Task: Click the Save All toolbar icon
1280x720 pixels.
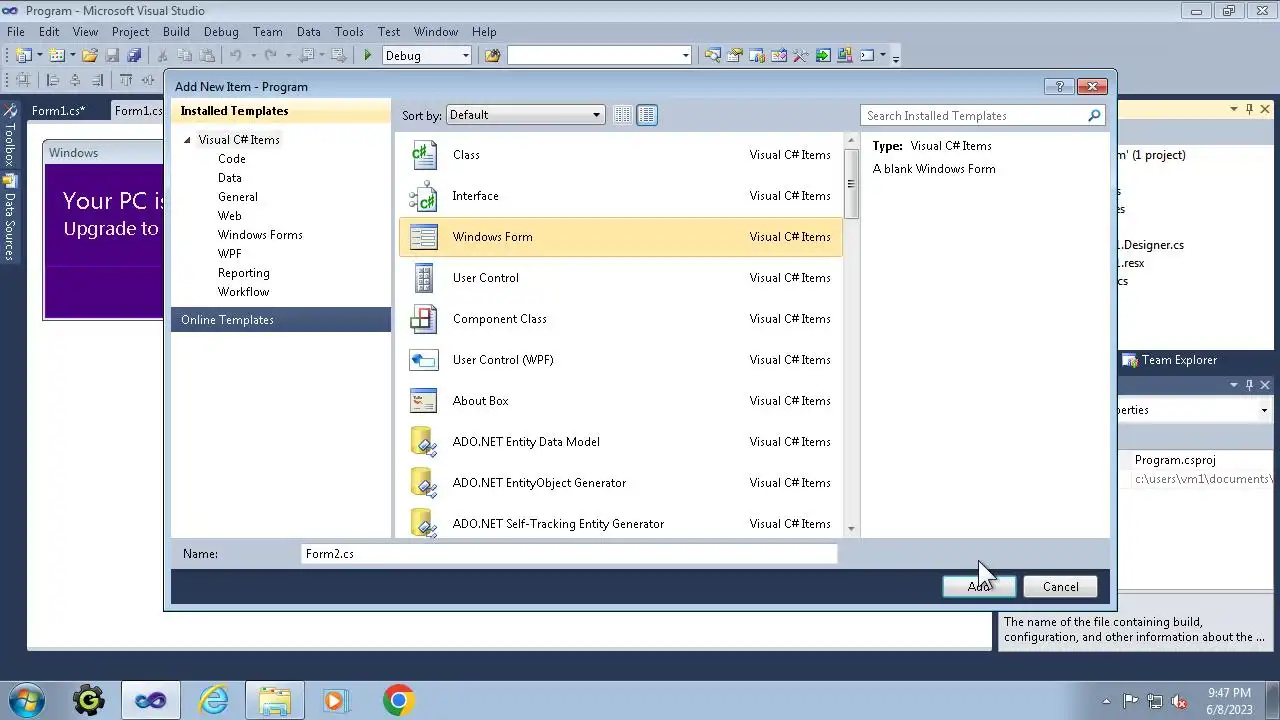Action: [134, 56]
